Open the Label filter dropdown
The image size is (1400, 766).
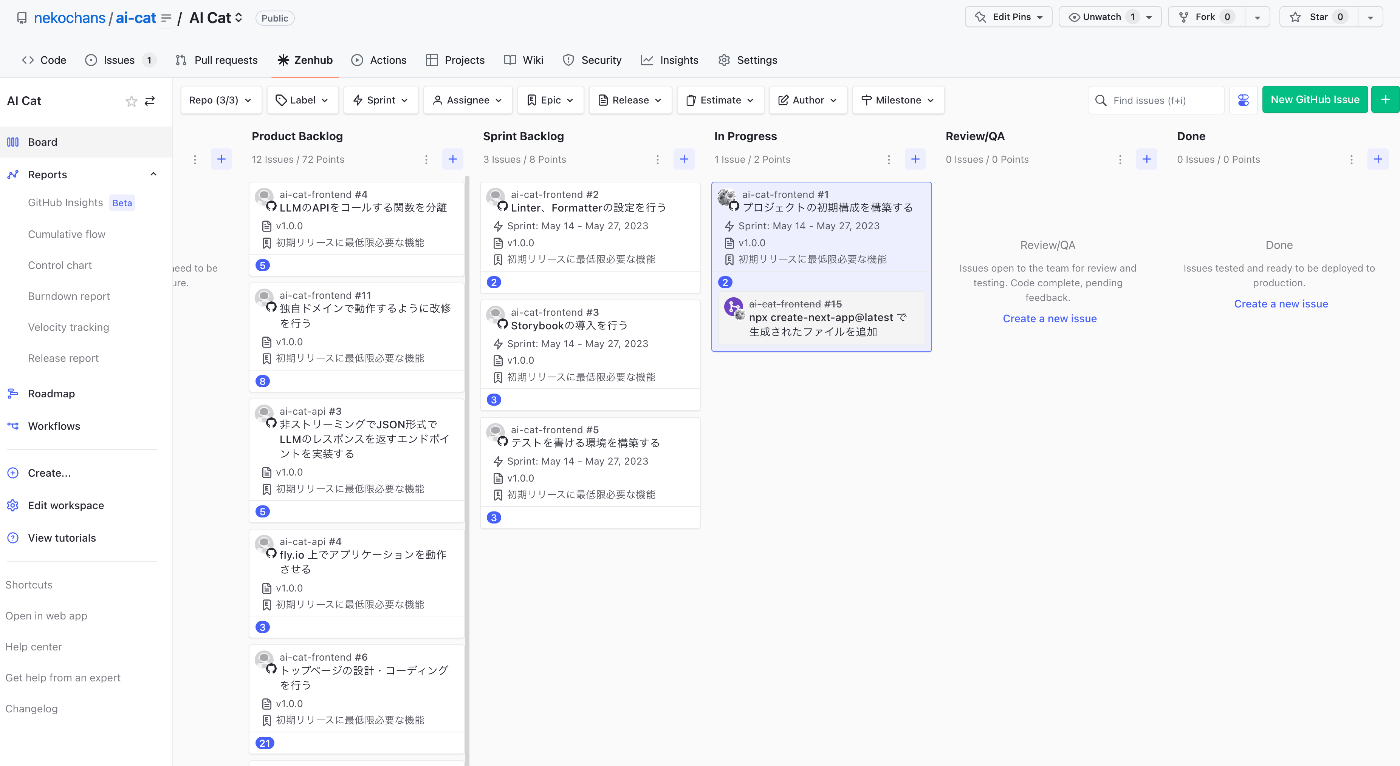[302, 100]
